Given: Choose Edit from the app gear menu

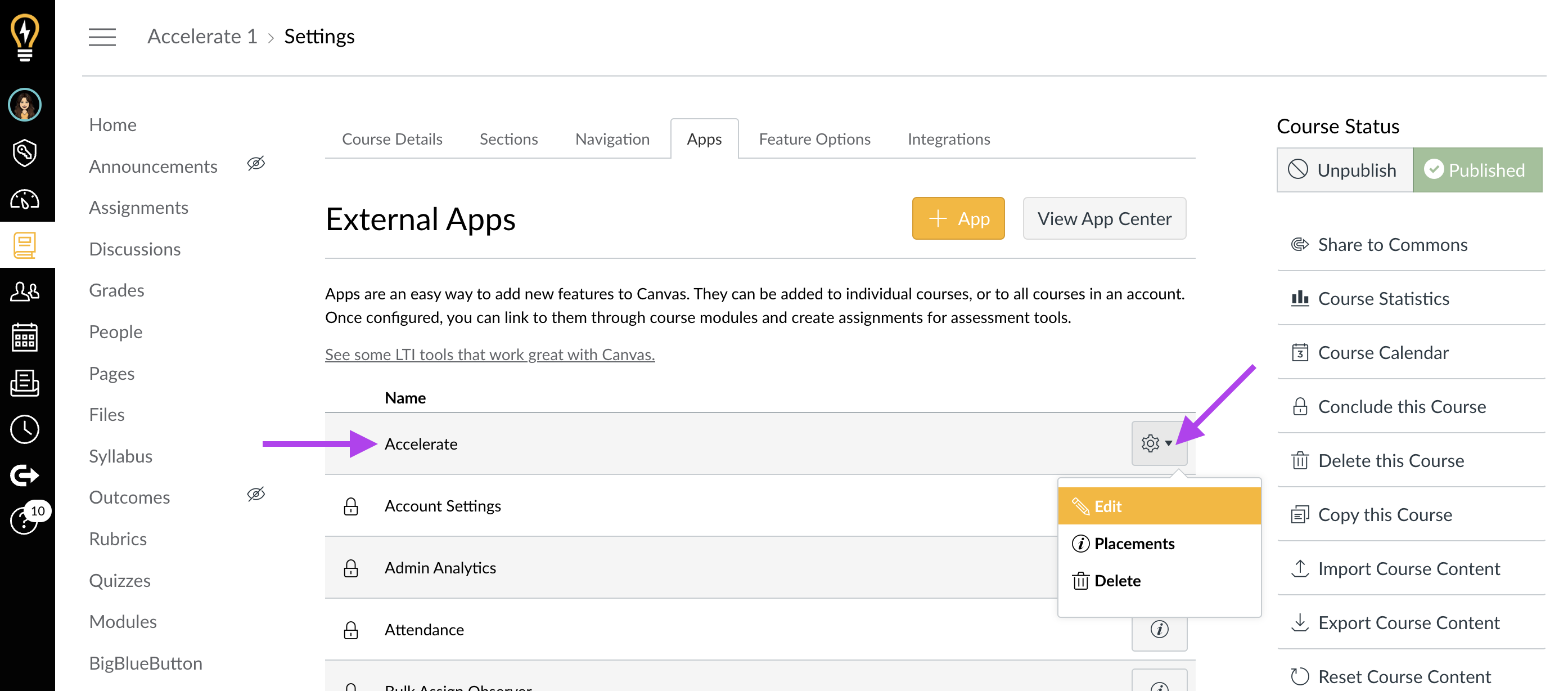Looking at the screenshot, I should 1159,506.
